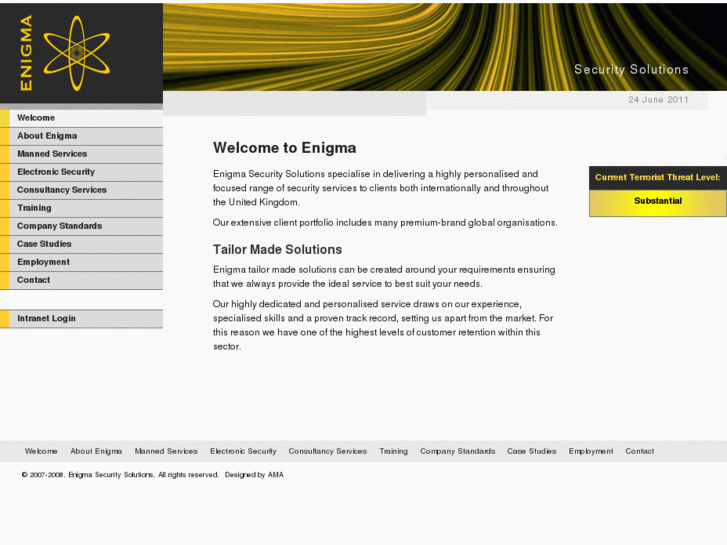Open the Training link in the footer
The image size is (727, 545).
pos(394,451)
